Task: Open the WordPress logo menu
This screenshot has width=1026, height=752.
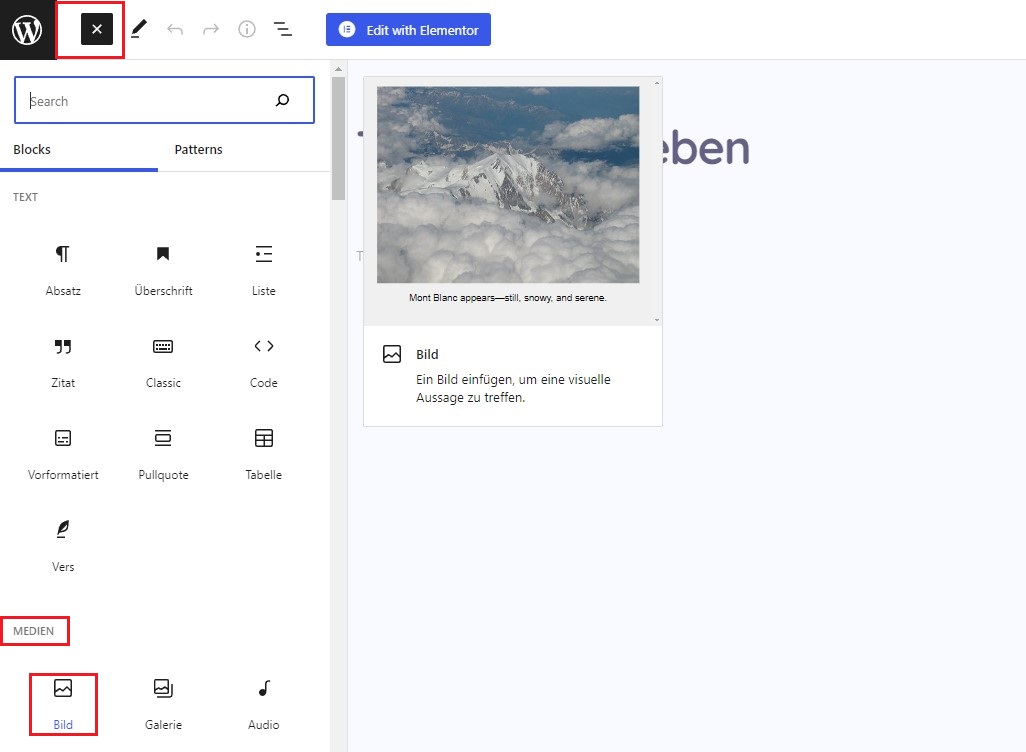Action: click(27, 29)
